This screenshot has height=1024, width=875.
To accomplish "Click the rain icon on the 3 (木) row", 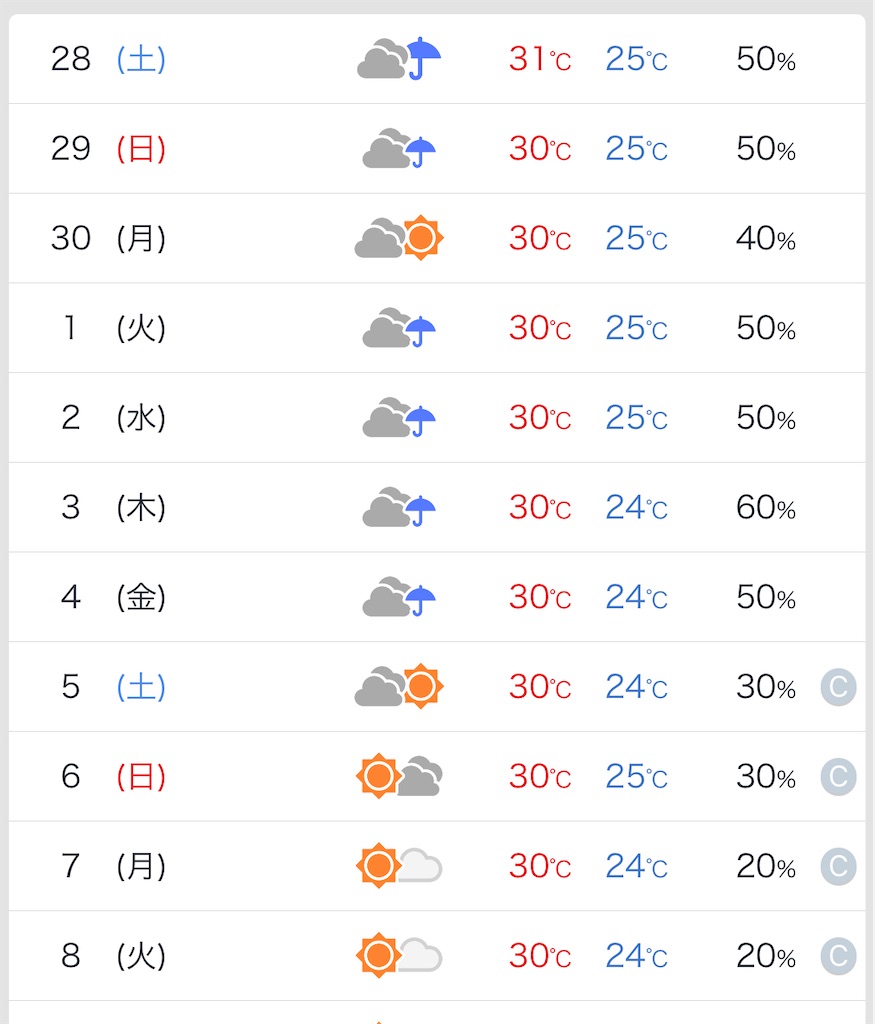I will click(399, 507).
